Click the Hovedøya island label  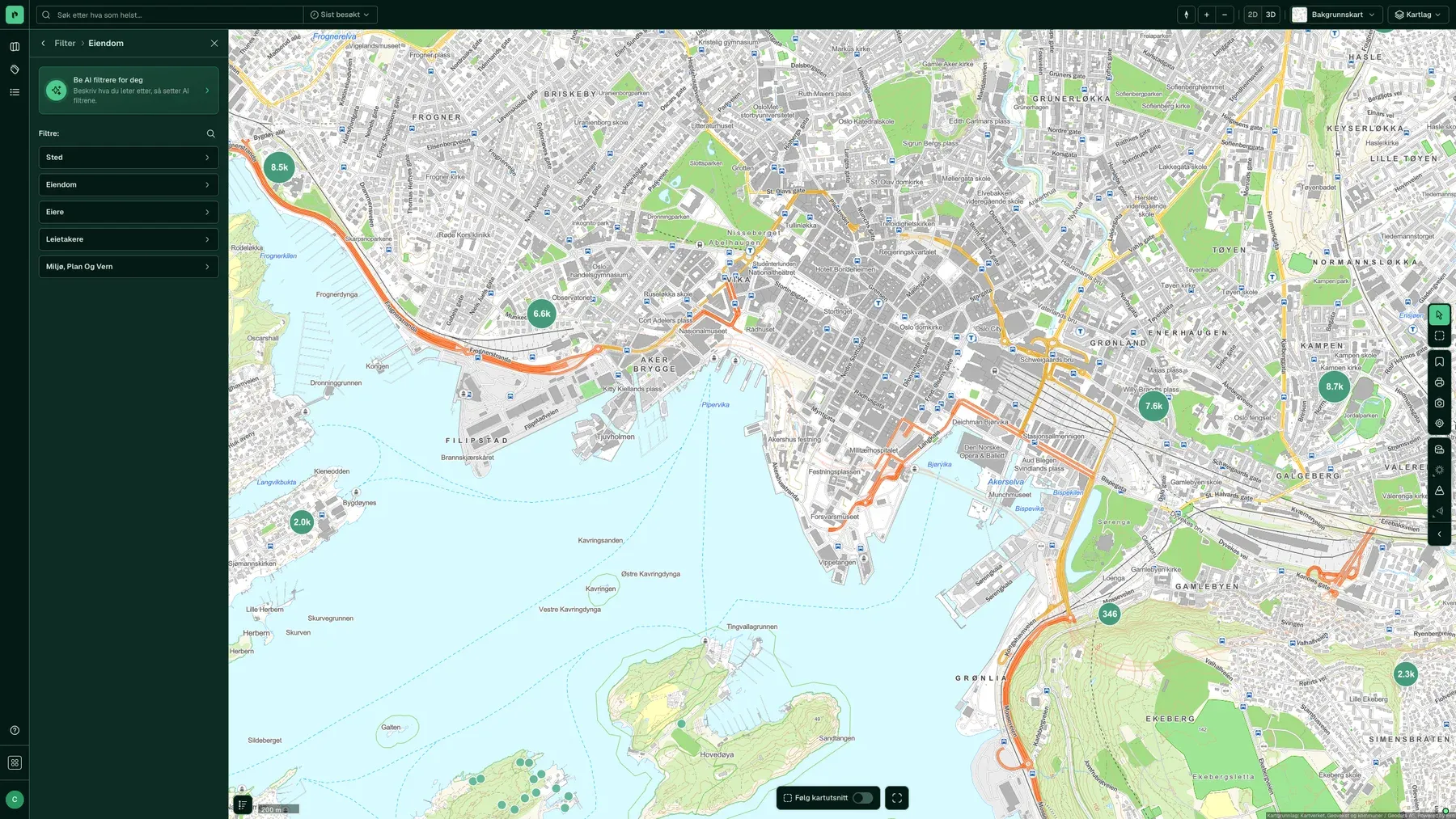pyautogui.click(x=717, y=754)
